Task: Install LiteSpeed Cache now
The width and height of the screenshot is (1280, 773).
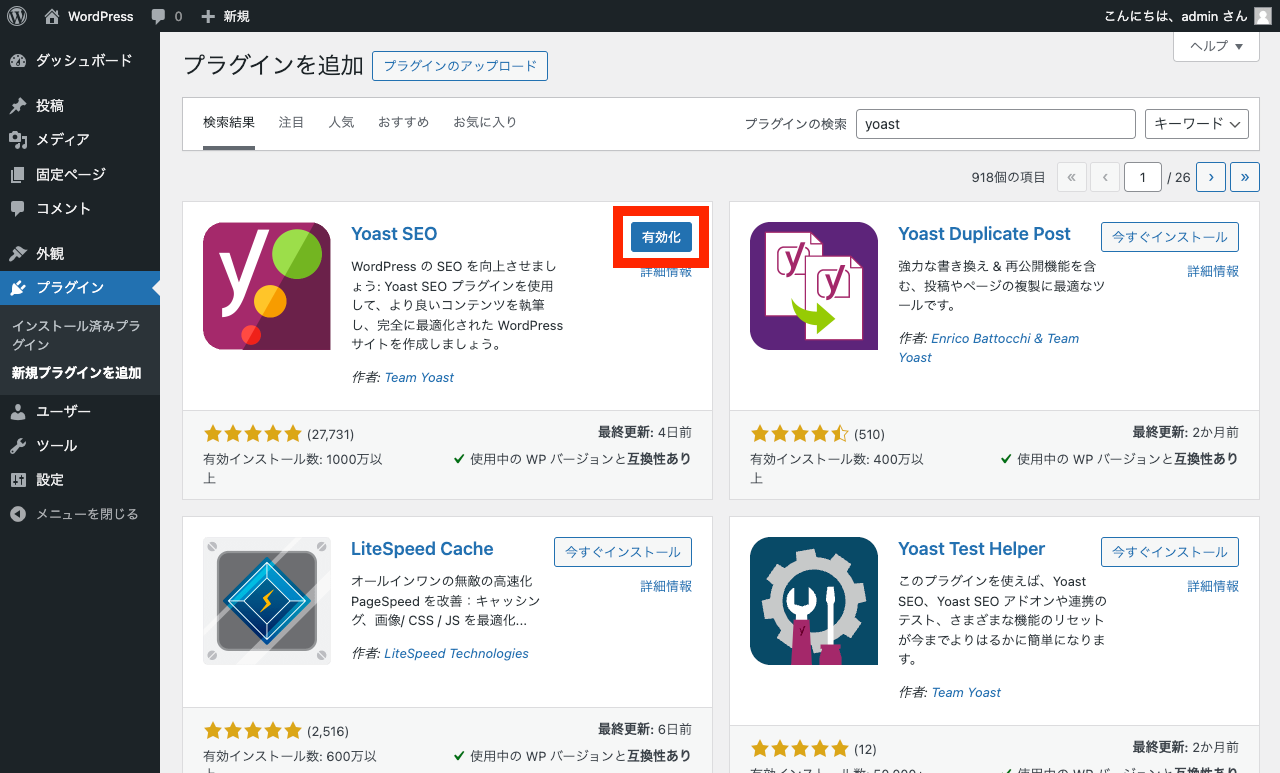Action: [623, 552]
